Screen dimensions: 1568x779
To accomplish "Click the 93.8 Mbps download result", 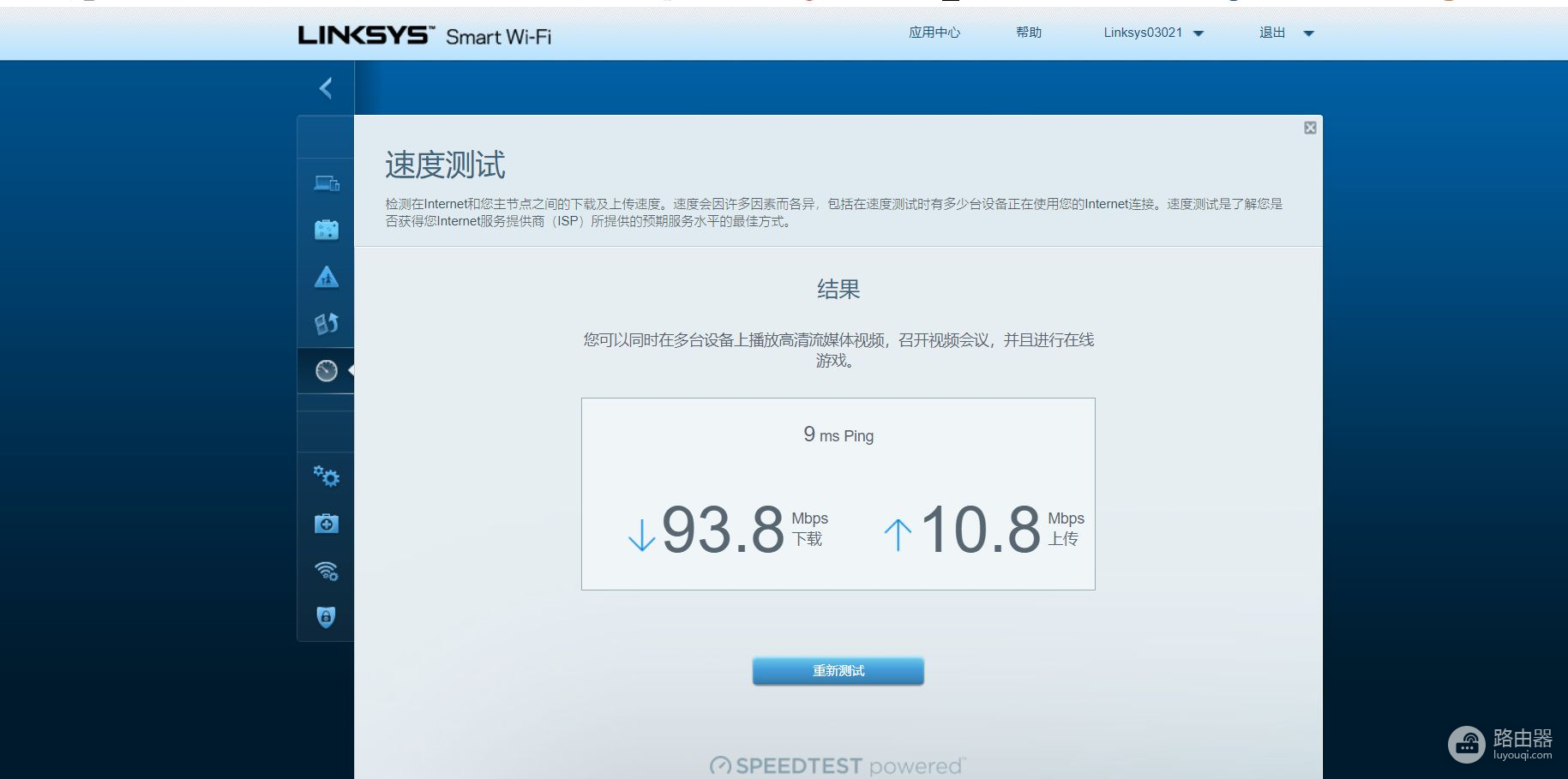I will [723, 530].
